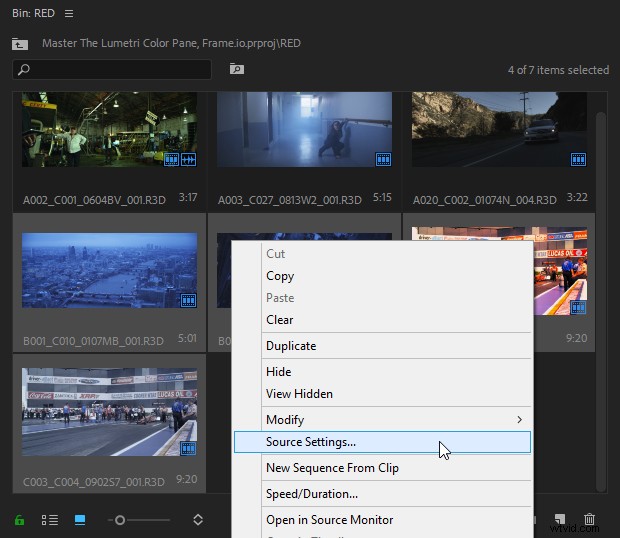
Task: Select the A003_C027_0813W2_001.R3D thumbnail
Action: [304, 129]
